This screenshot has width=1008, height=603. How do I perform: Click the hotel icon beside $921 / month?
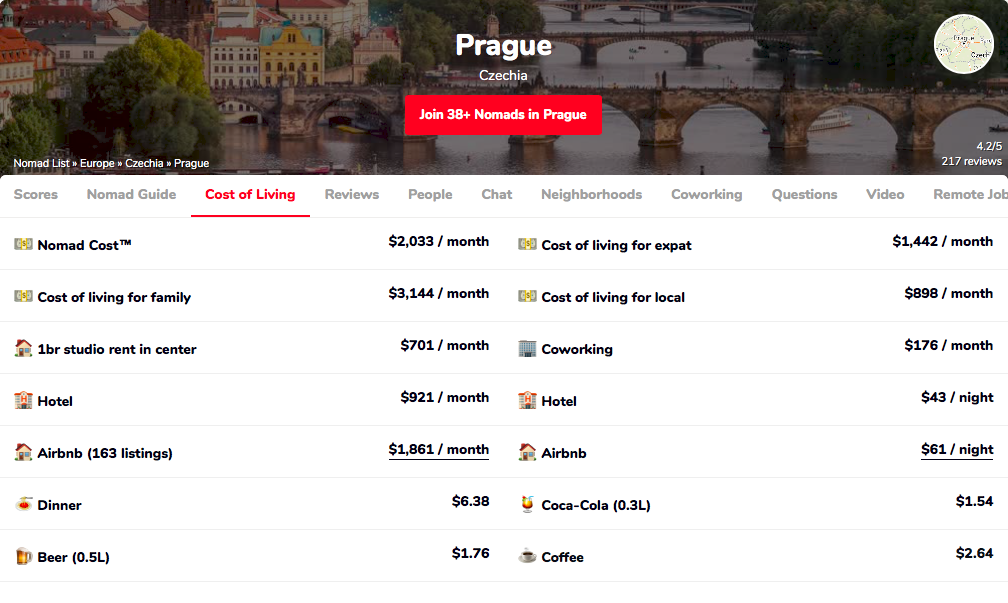coord(23,400)
